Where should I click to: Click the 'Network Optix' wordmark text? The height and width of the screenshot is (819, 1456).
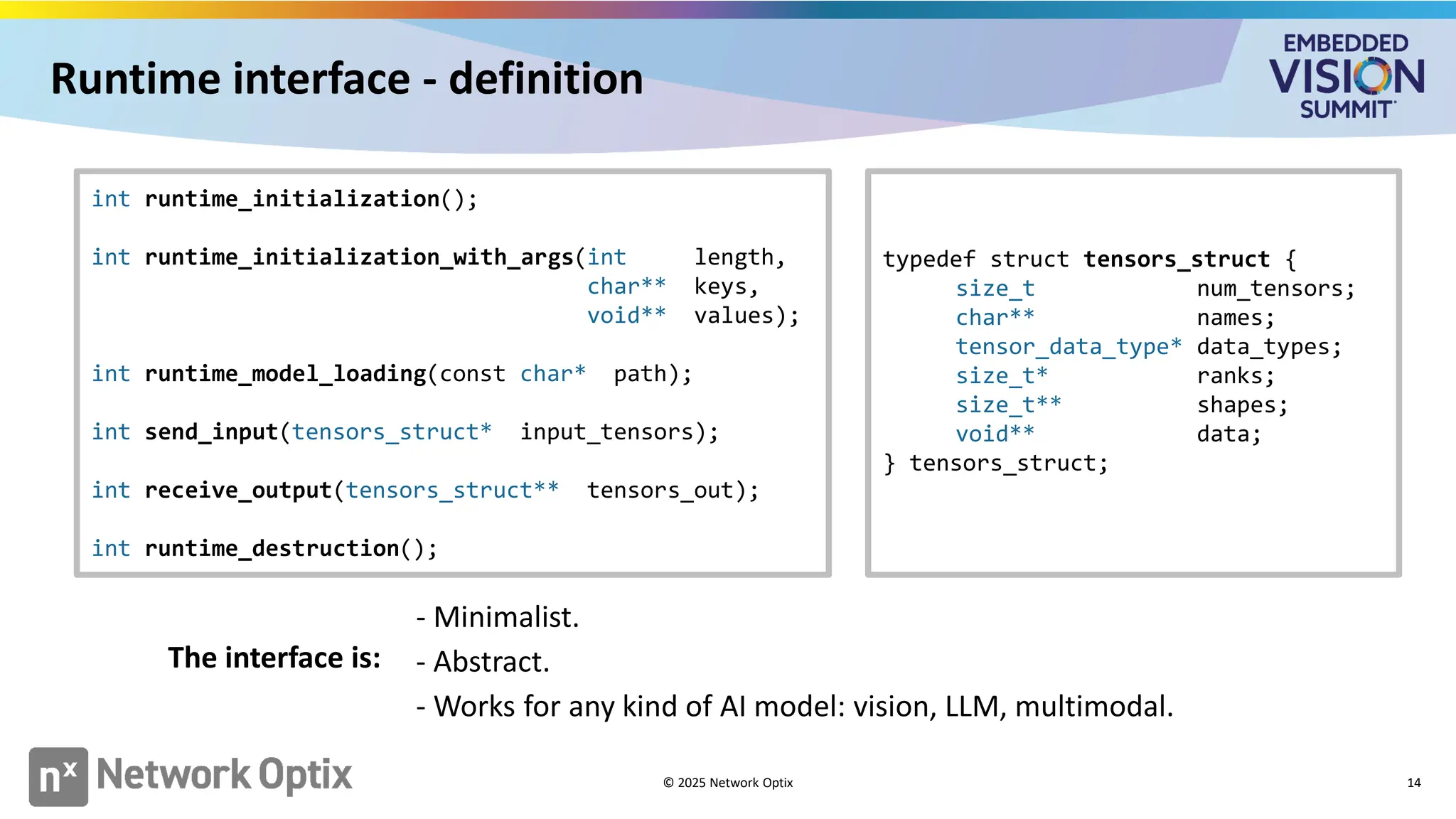click(224, 774)
